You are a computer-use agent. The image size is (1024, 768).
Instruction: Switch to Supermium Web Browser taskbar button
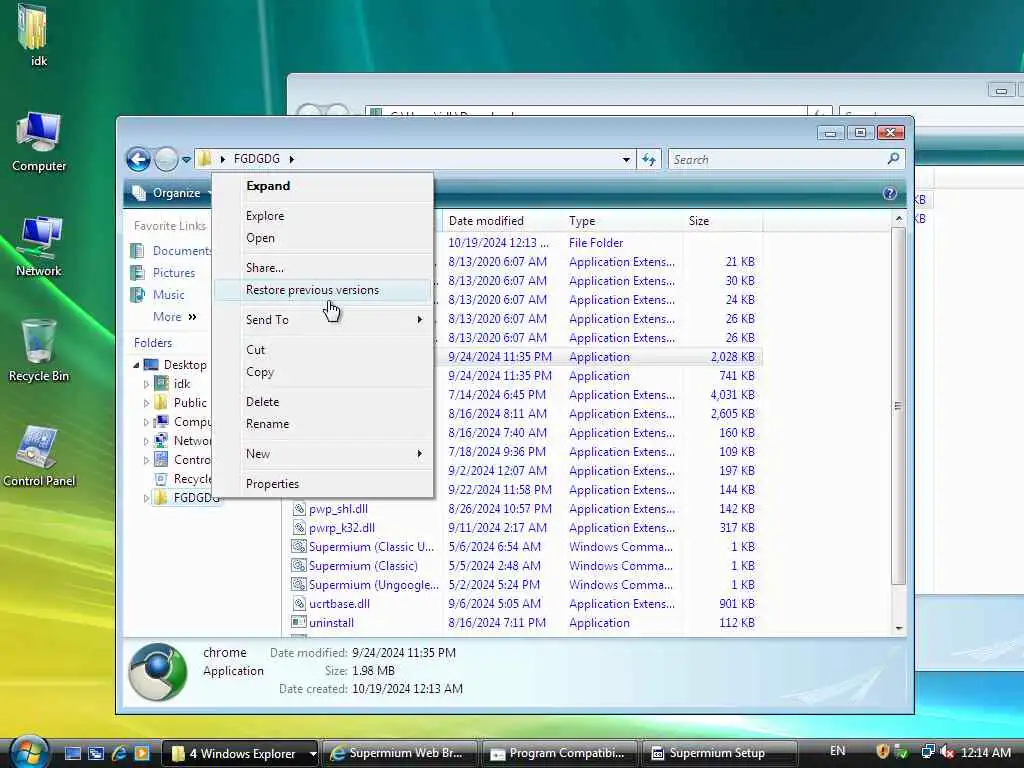click(x=400, y=753)
